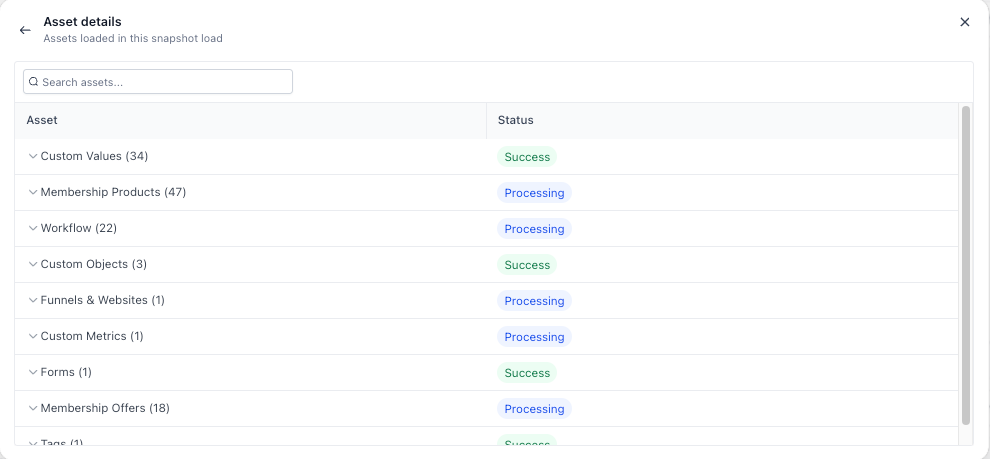
Task: Expand the Membership Products (47) row
Action: click(33, 192)
